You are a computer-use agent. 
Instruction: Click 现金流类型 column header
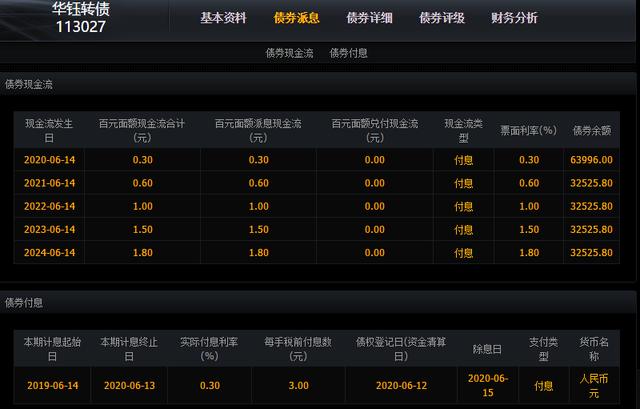tap(463, 131)
